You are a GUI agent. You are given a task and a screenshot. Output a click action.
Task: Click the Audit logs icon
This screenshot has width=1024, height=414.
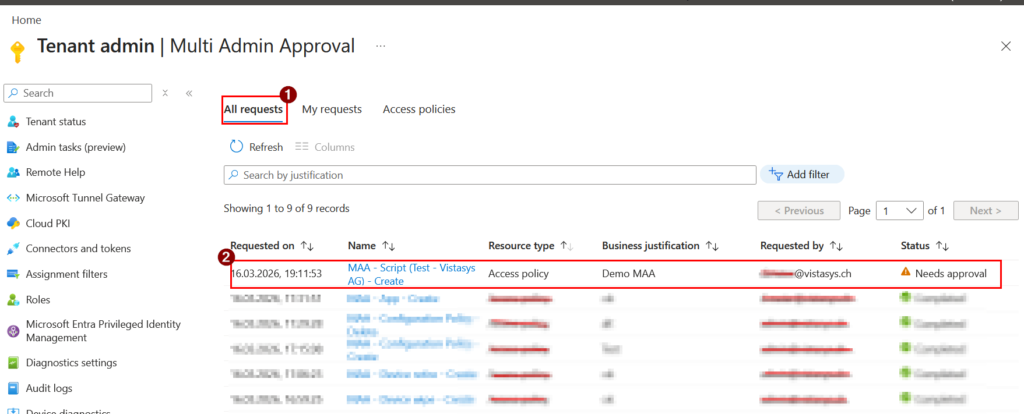[13, 388]
